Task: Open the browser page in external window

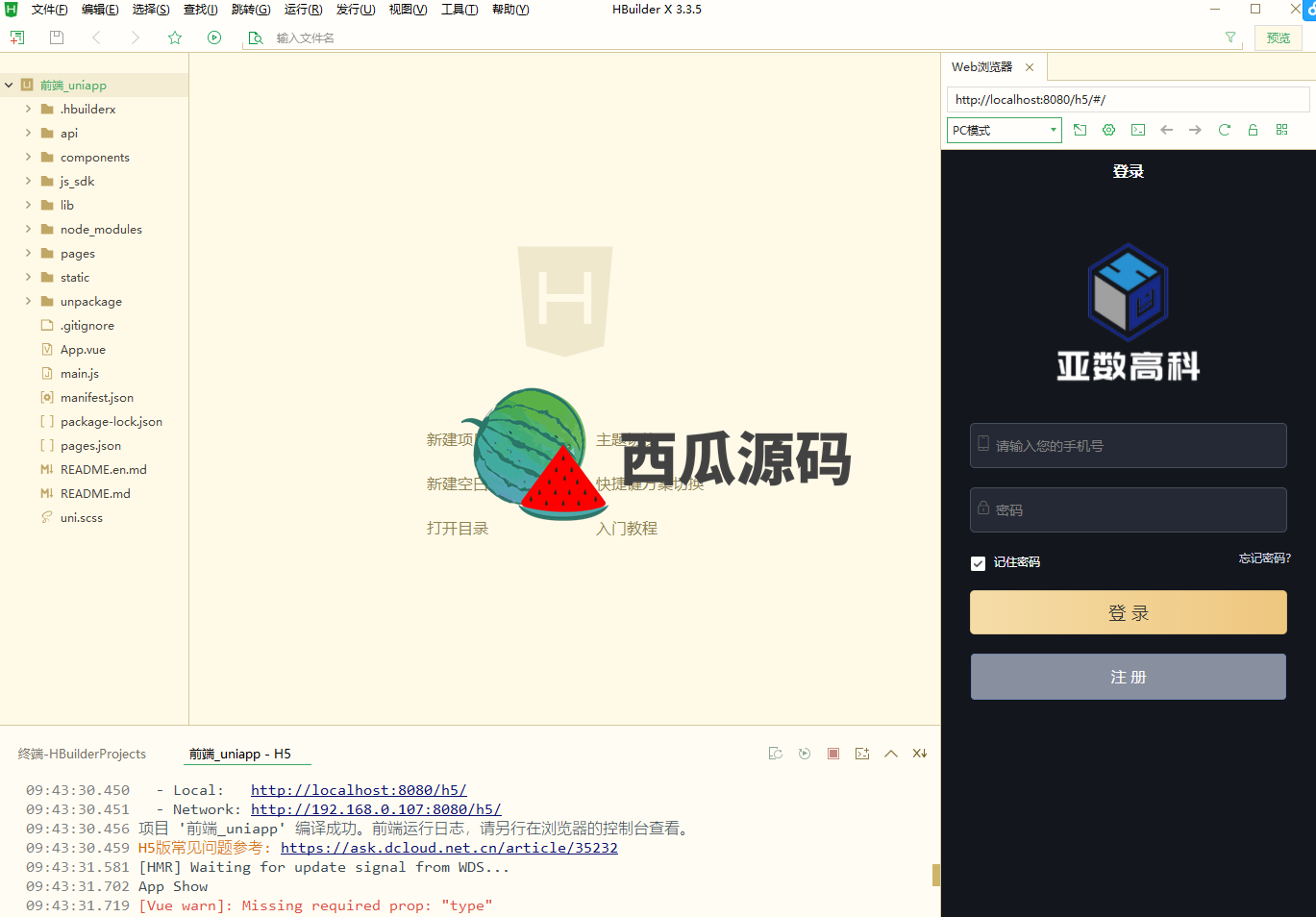Action: (1080, 130)
